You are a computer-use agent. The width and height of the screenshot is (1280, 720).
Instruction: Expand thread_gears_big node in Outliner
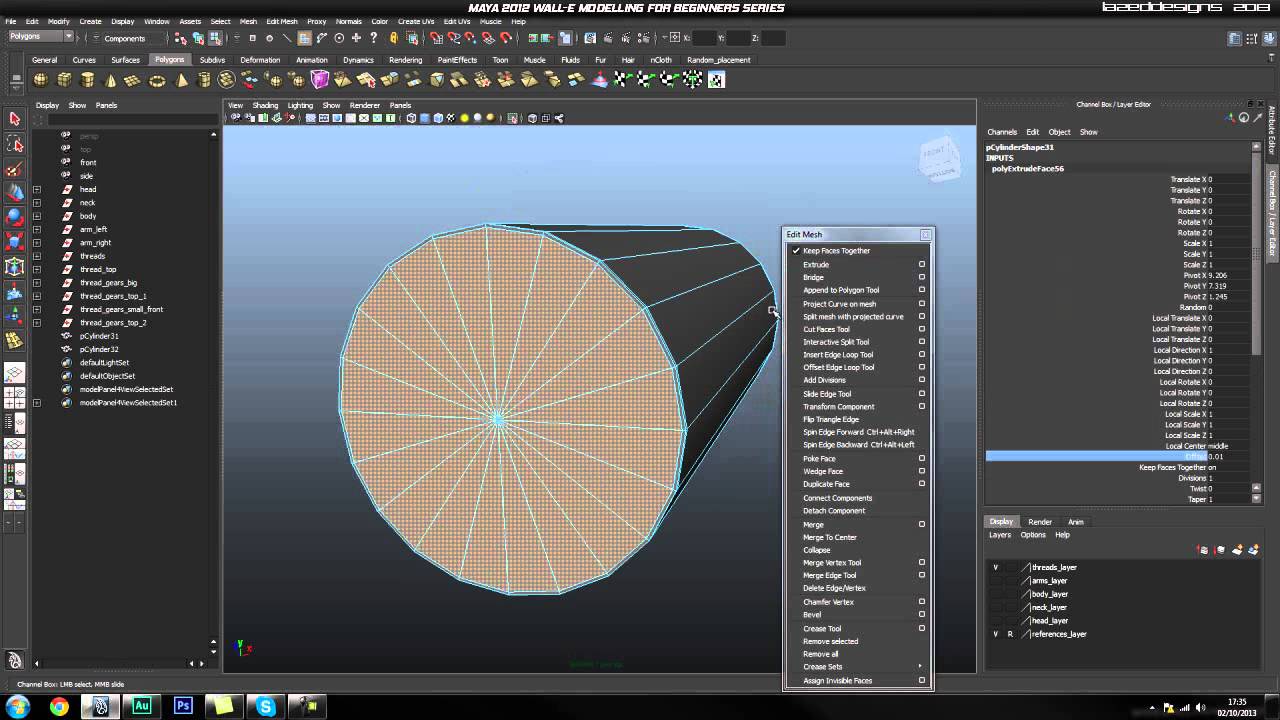click(37, 283)
